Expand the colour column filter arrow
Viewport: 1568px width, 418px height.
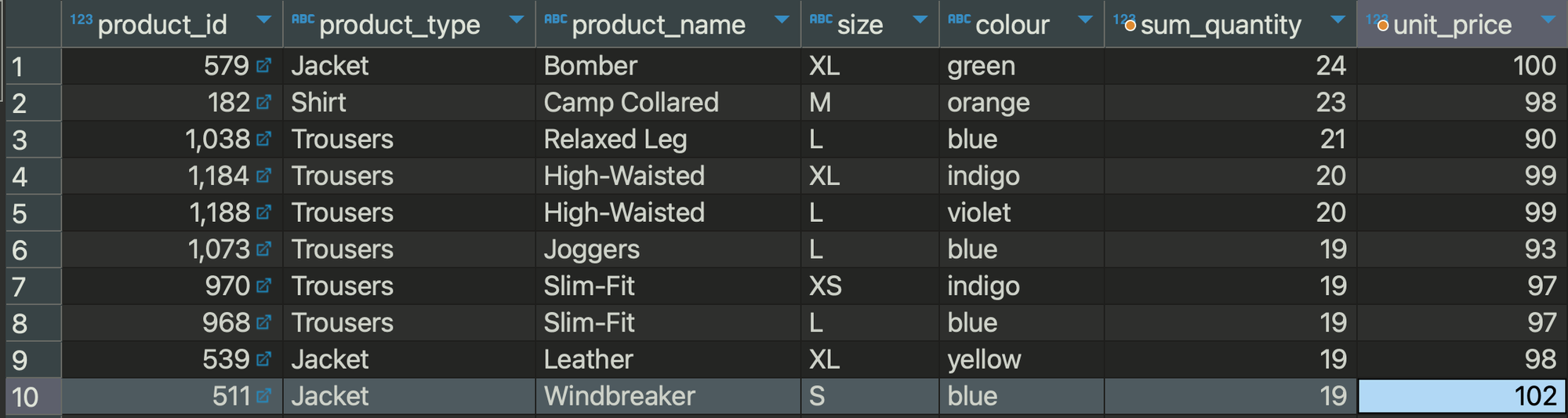(x=1086, y=20)
